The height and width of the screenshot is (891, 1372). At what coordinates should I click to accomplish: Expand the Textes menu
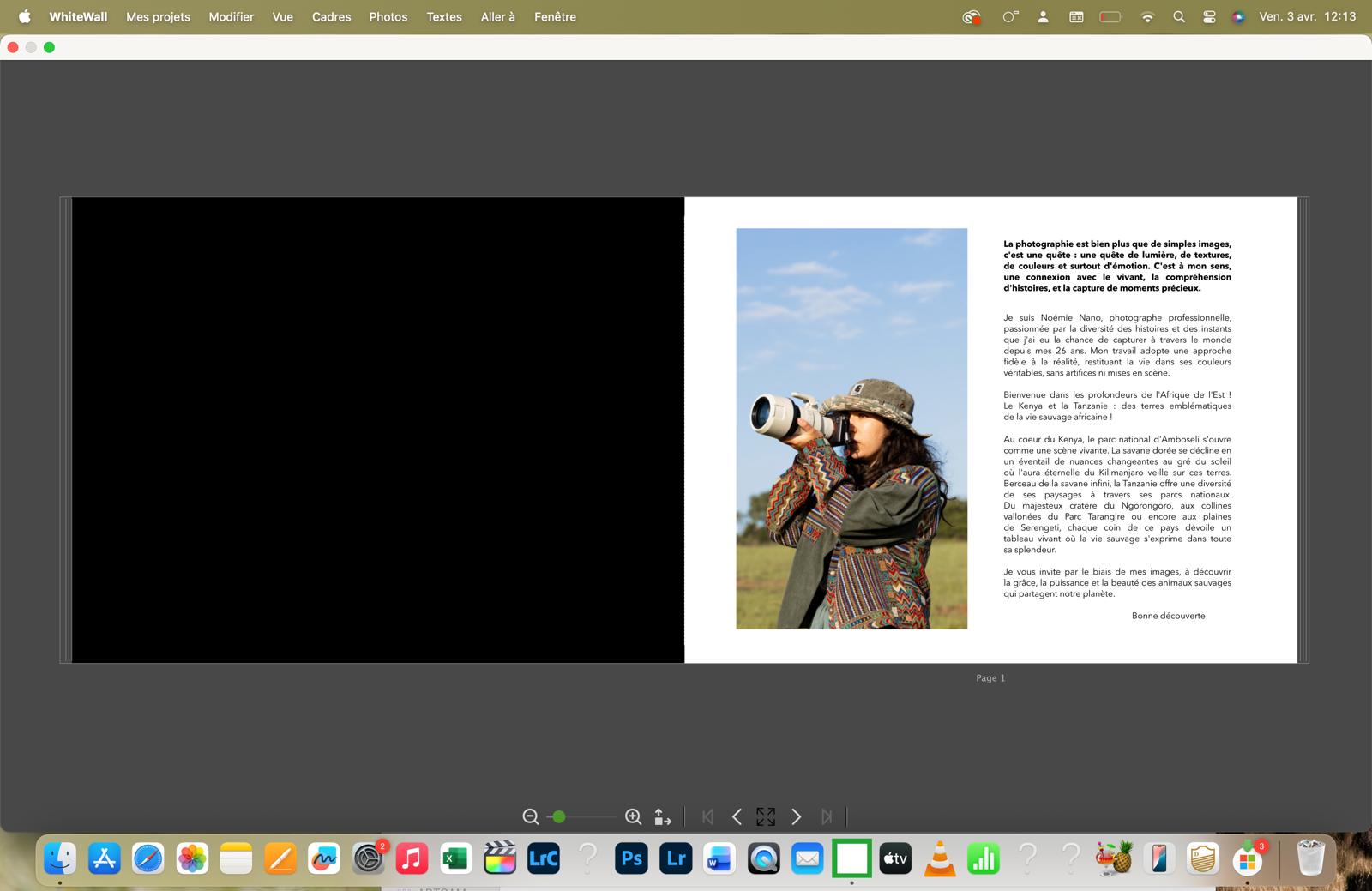pyautogui.click(x=444, y=17)
